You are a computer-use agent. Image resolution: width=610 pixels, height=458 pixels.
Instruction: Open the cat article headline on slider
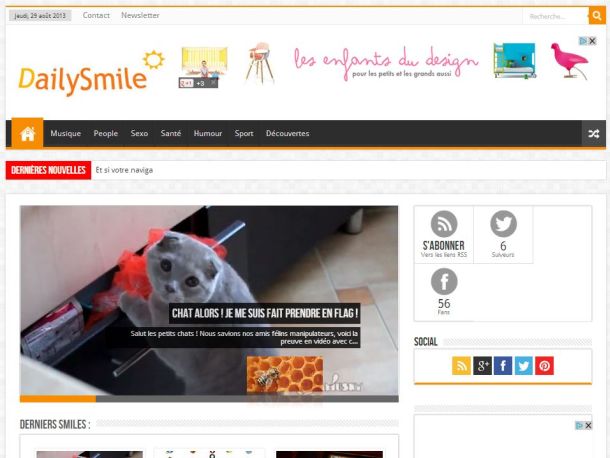pos(265,313)
